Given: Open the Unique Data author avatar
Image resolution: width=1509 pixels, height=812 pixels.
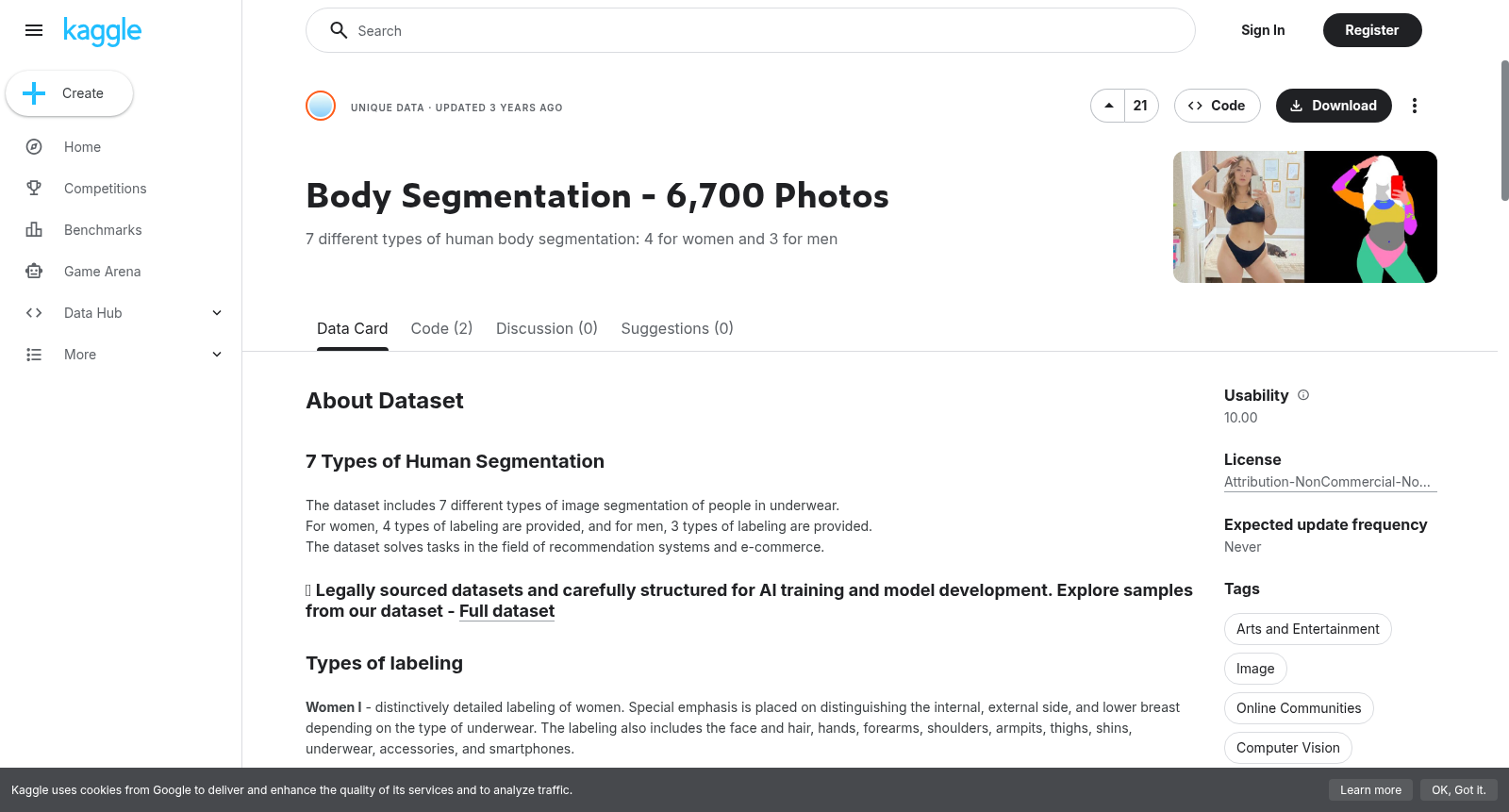Looking at the screenshot, I should [321, 106].
